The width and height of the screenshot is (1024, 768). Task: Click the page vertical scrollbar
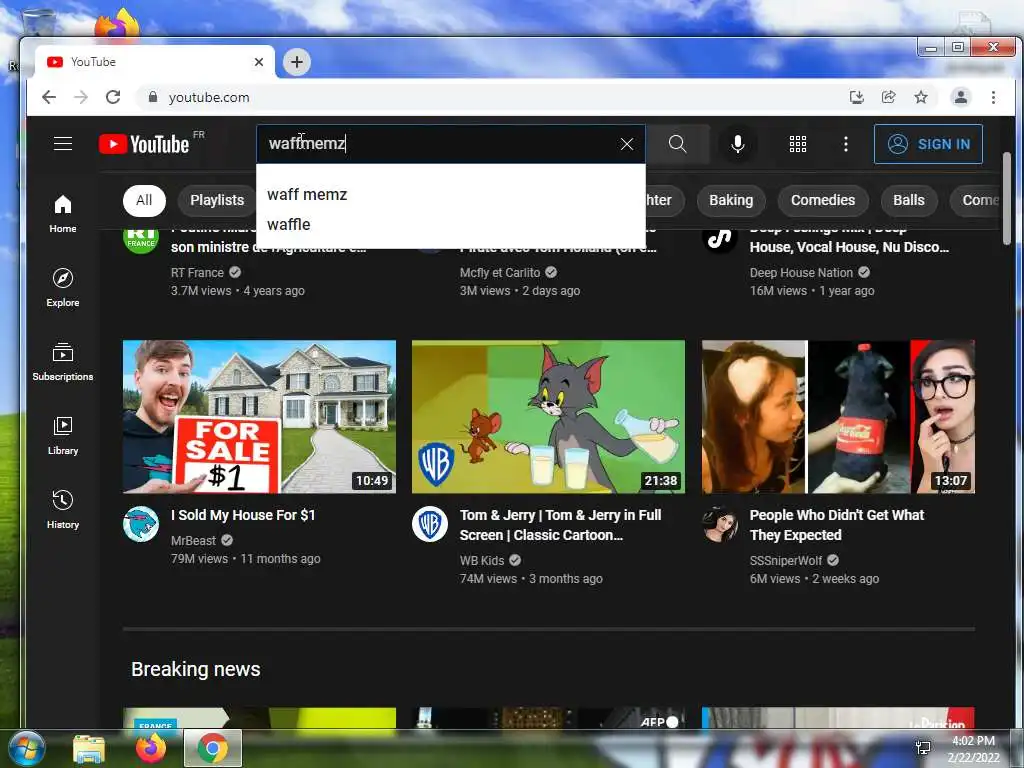pyautogui.click(x=1007, y=199)
